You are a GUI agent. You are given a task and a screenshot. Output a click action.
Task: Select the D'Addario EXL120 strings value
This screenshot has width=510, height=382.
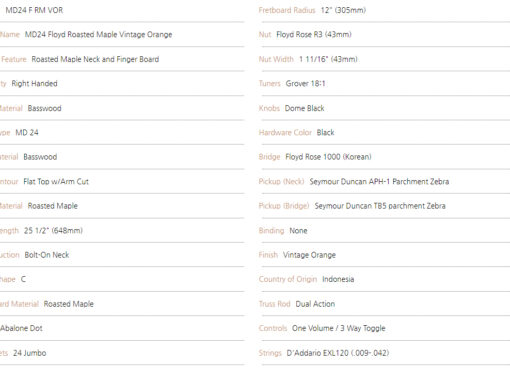point(338,353)
